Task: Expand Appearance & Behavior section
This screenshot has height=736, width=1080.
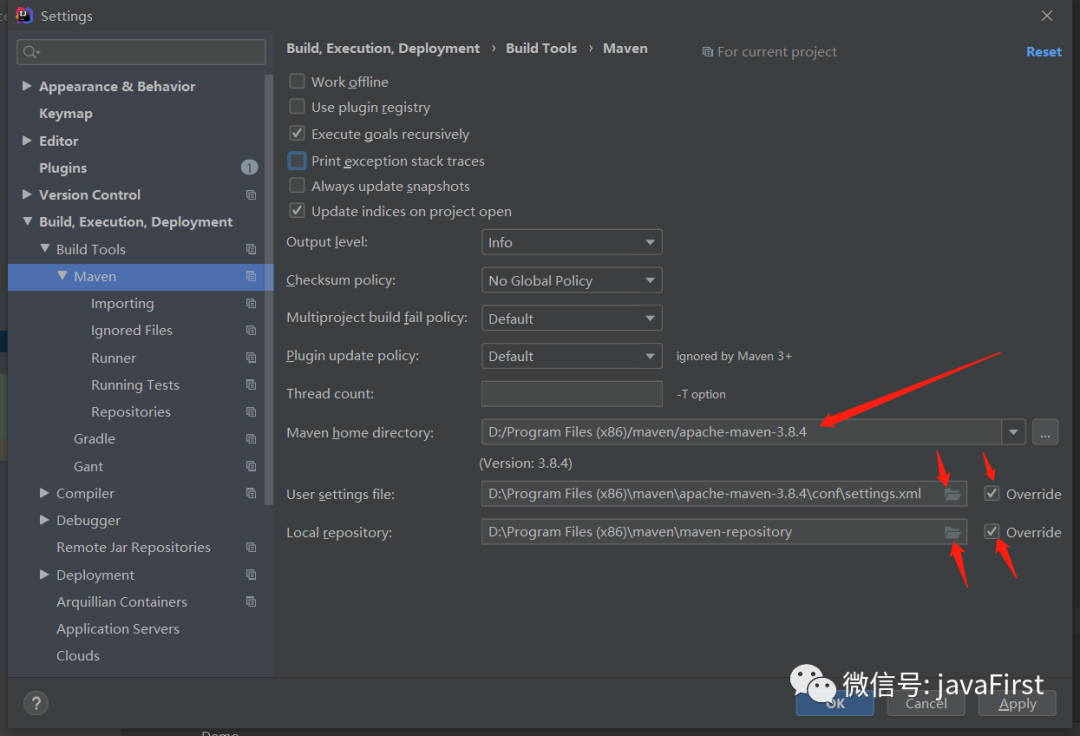Action: (x=27, y=86)
